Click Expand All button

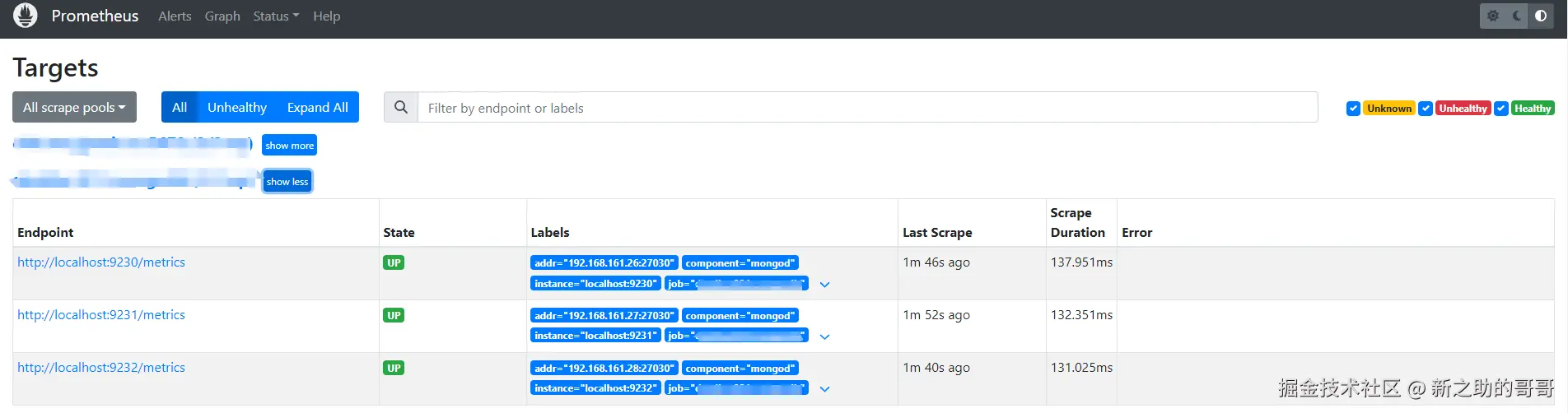(318, 107)
